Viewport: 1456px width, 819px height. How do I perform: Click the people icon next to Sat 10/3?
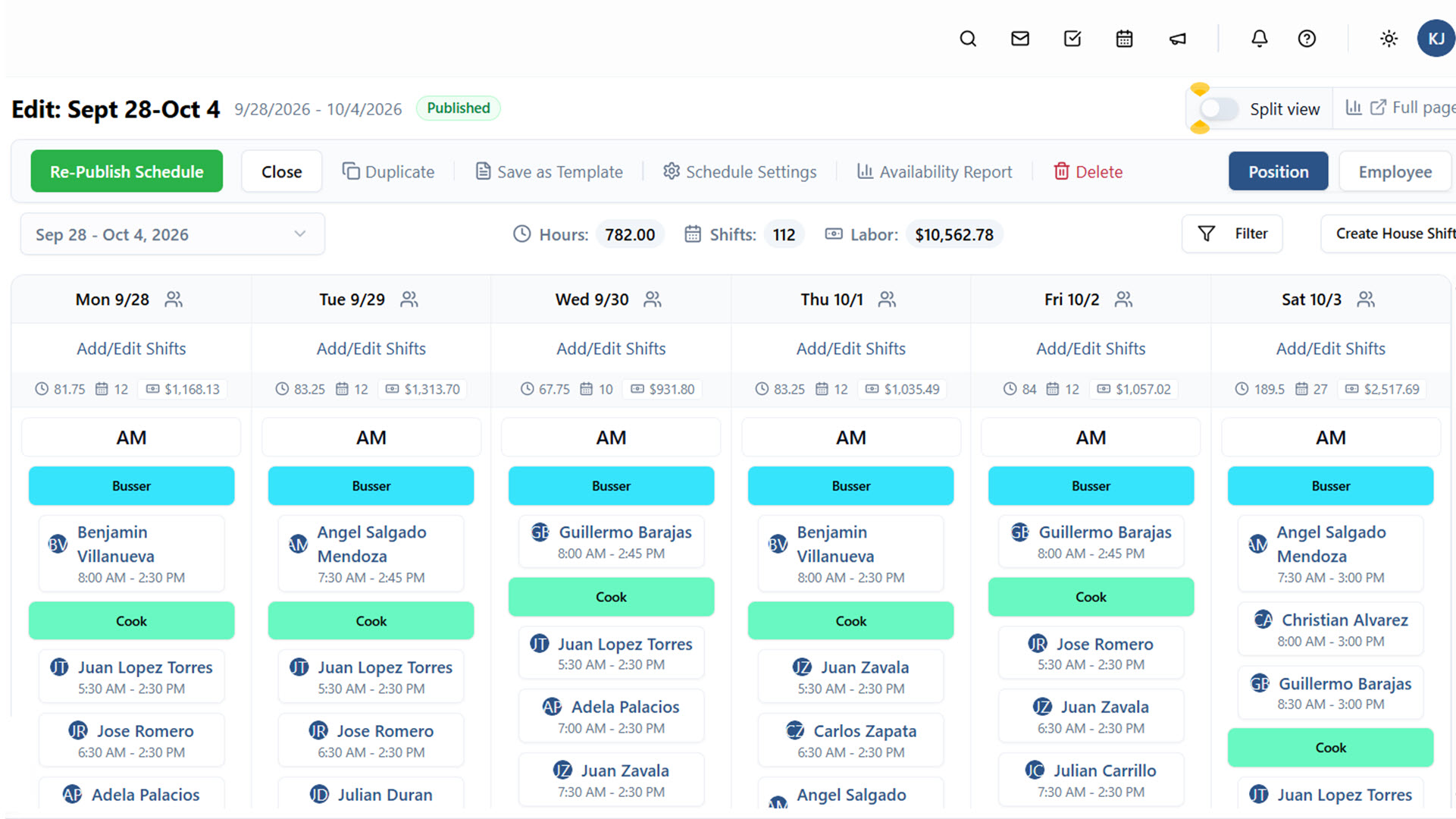point(1366,300)
